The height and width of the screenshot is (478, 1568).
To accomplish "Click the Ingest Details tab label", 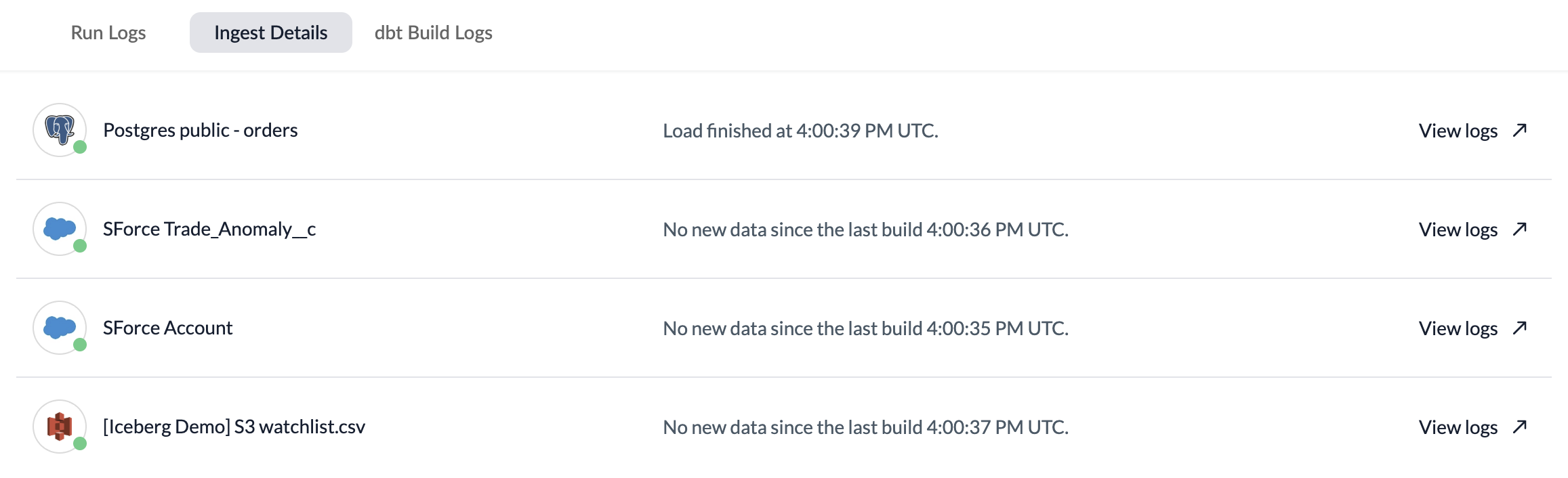I will 270,32.
